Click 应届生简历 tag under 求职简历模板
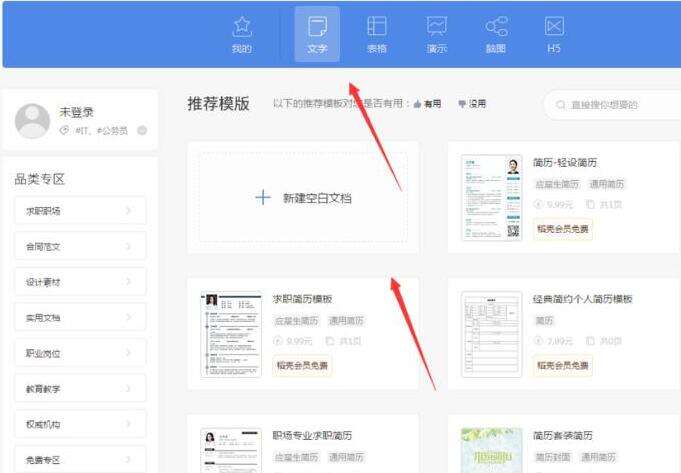Screen dimensions: 681x473 point(296,321)
